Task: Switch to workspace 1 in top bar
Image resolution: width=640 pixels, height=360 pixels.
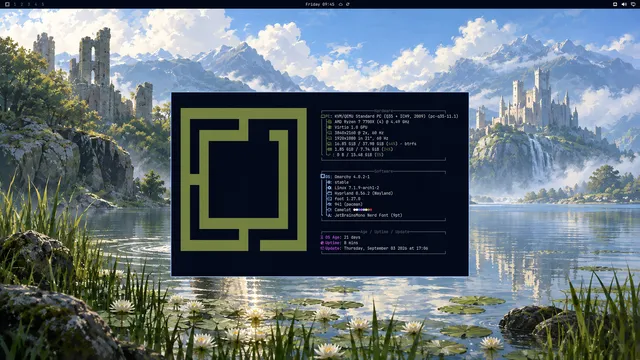Action: (15, 4)
